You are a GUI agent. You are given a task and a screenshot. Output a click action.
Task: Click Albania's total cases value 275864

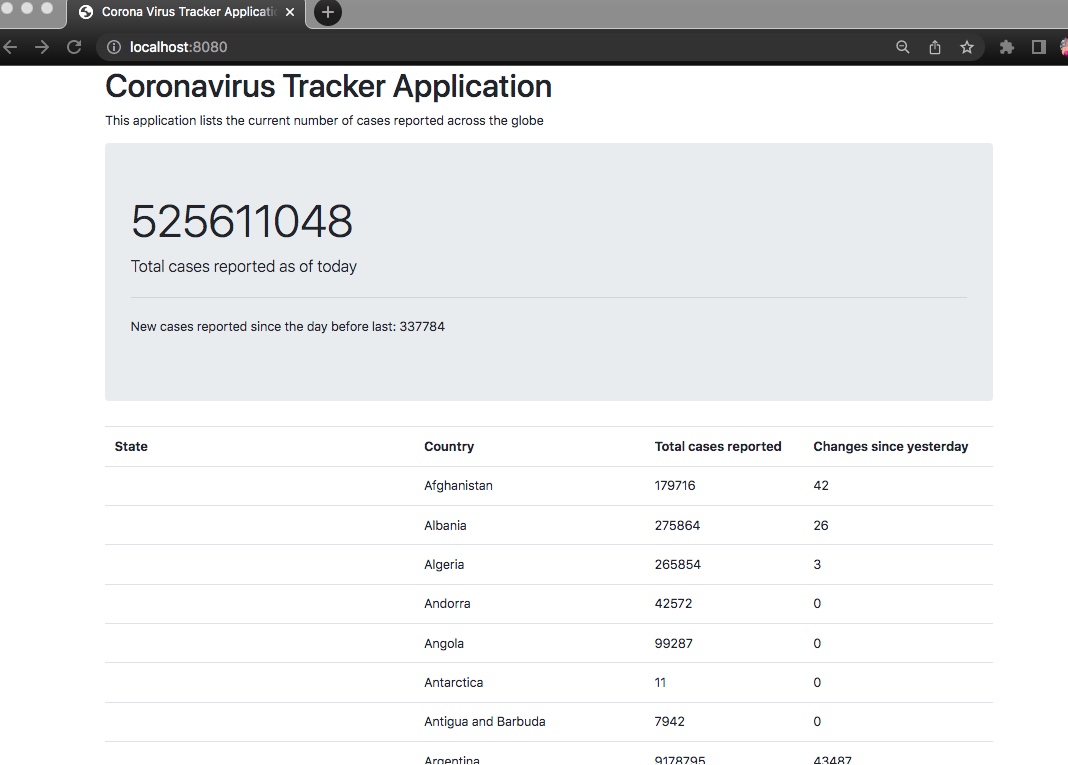coord(677,525)
